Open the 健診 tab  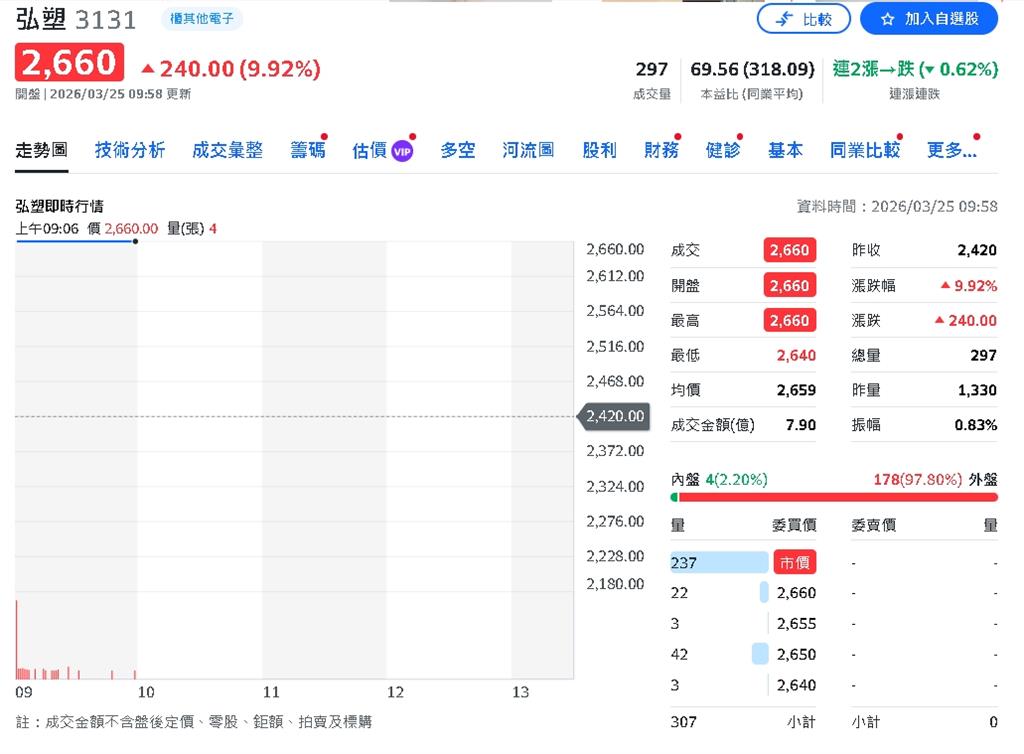[x=723, y=149]
